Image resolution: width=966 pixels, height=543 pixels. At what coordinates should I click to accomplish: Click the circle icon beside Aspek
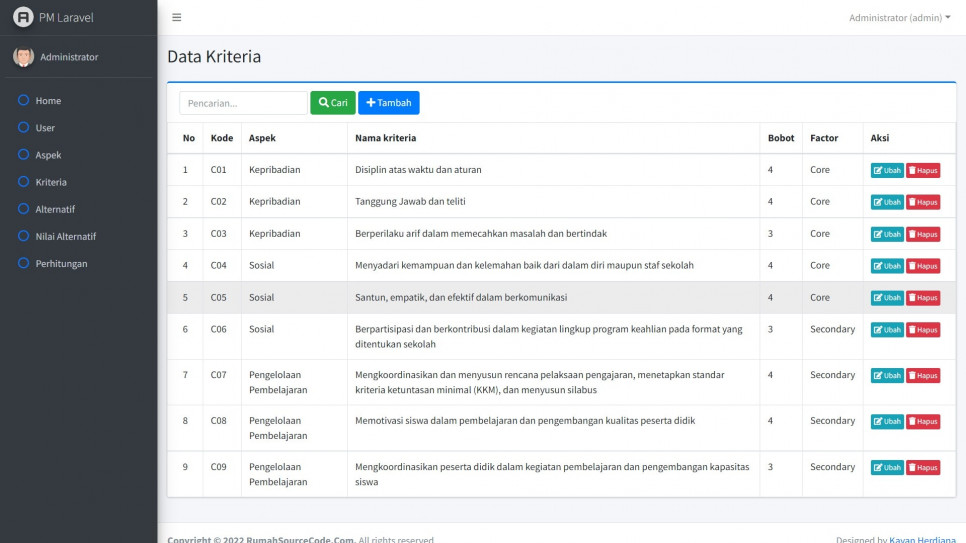(x=23, y=154)
